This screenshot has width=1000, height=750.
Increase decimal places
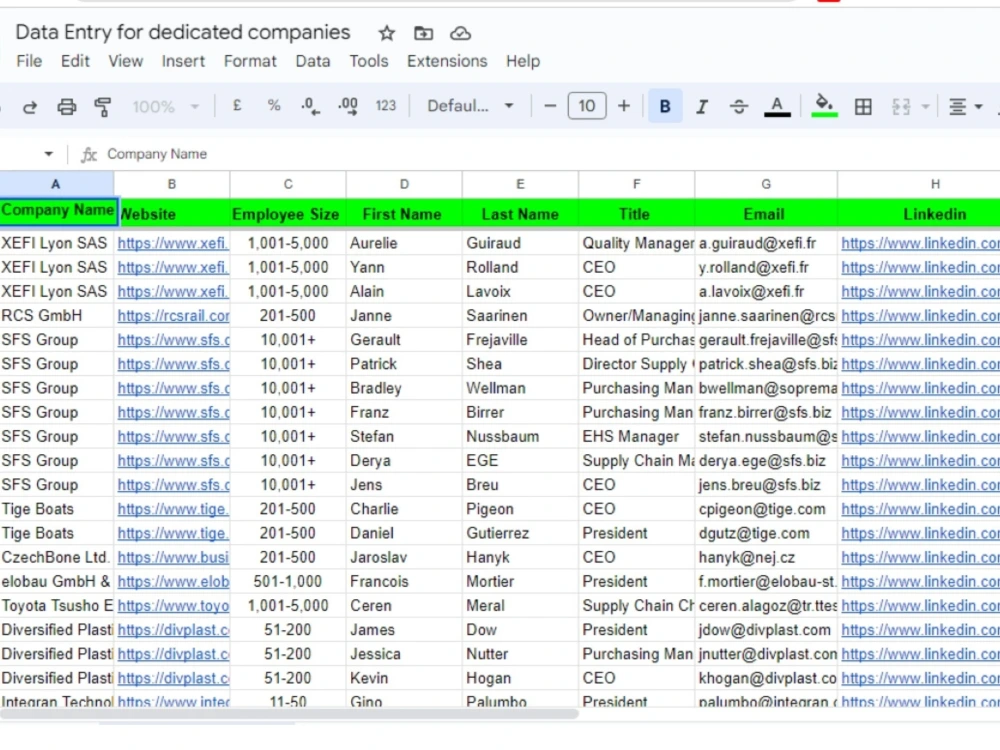[347, 106]
